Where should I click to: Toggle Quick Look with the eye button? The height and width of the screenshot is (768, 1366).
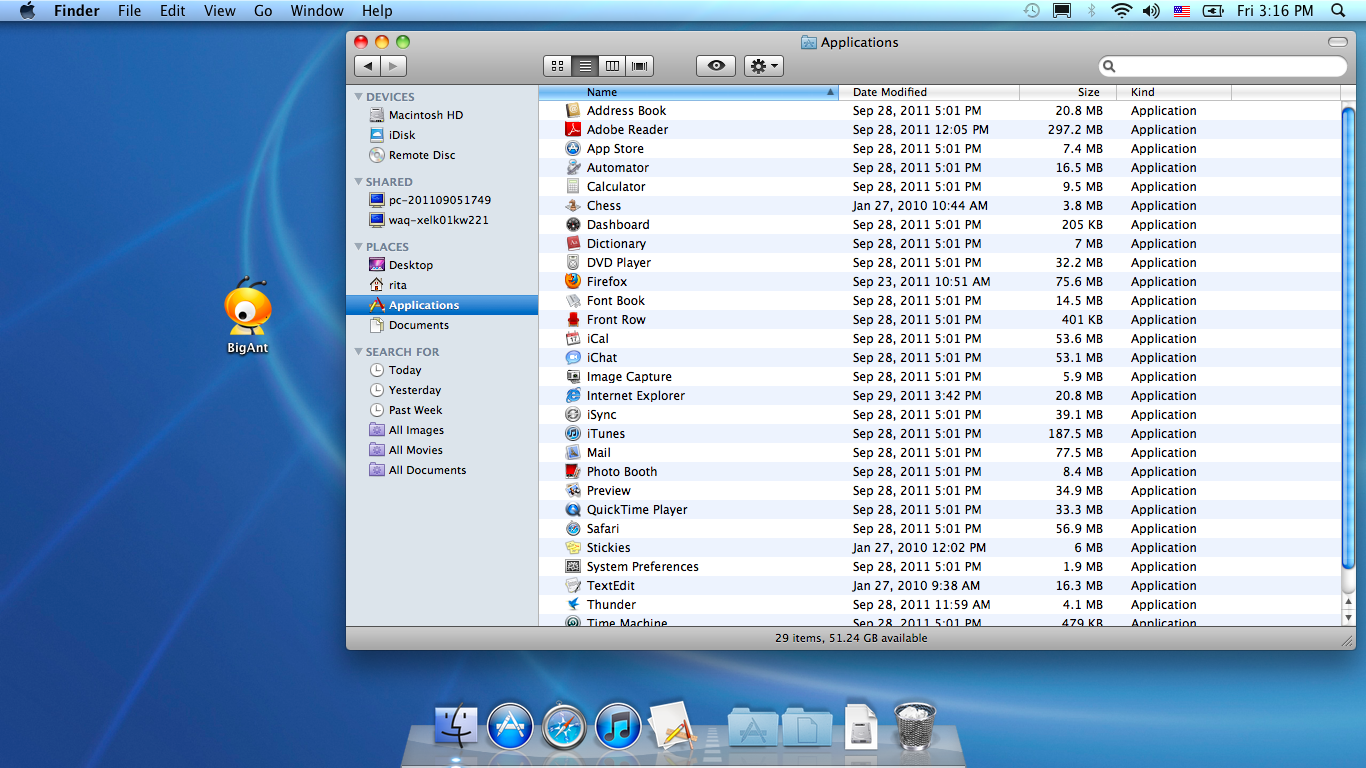pyautogui.click(x=716, y=66)
